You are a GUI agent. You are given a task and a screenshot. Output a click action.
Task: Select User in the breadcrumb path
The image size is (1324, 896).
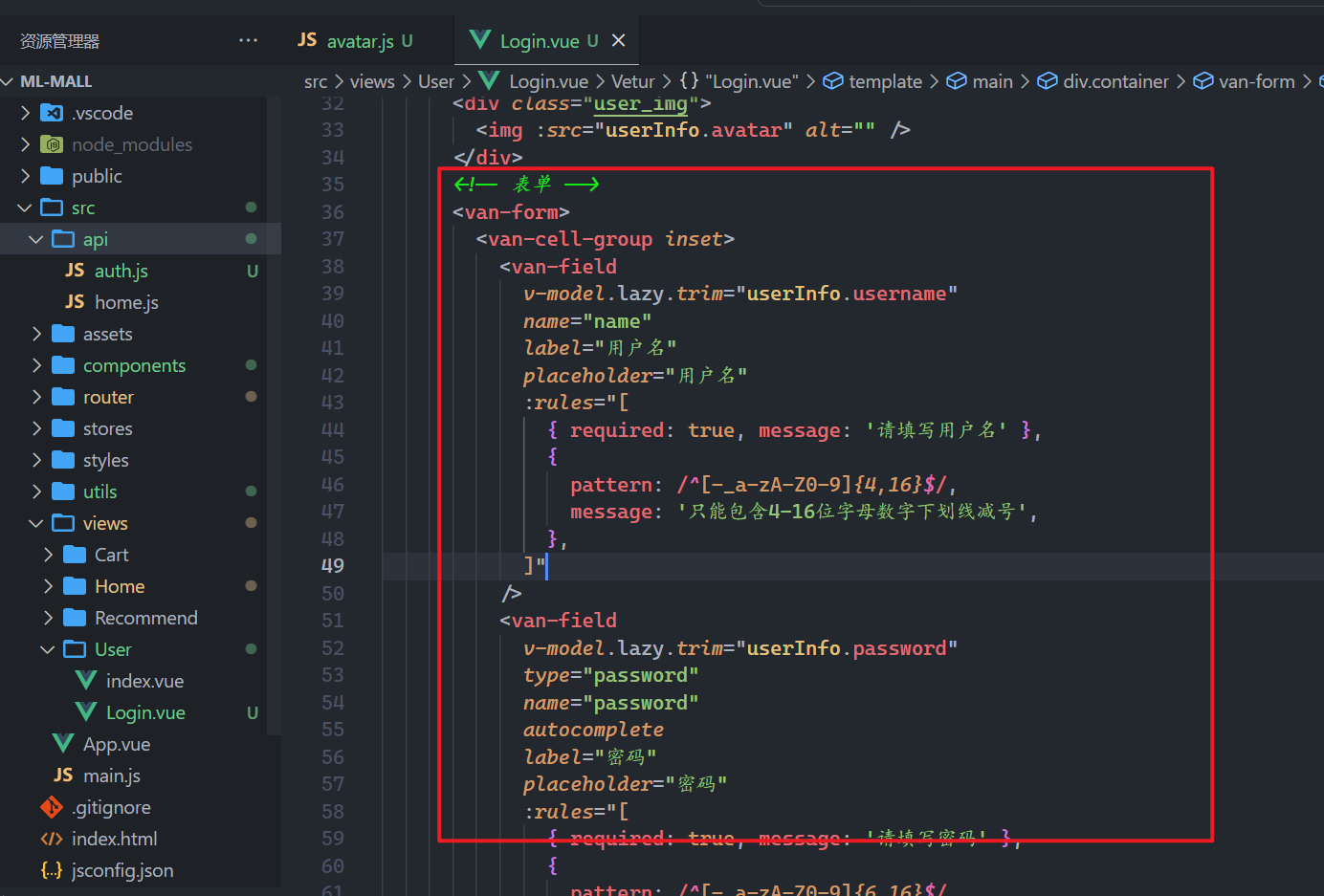tap(436, 81)
